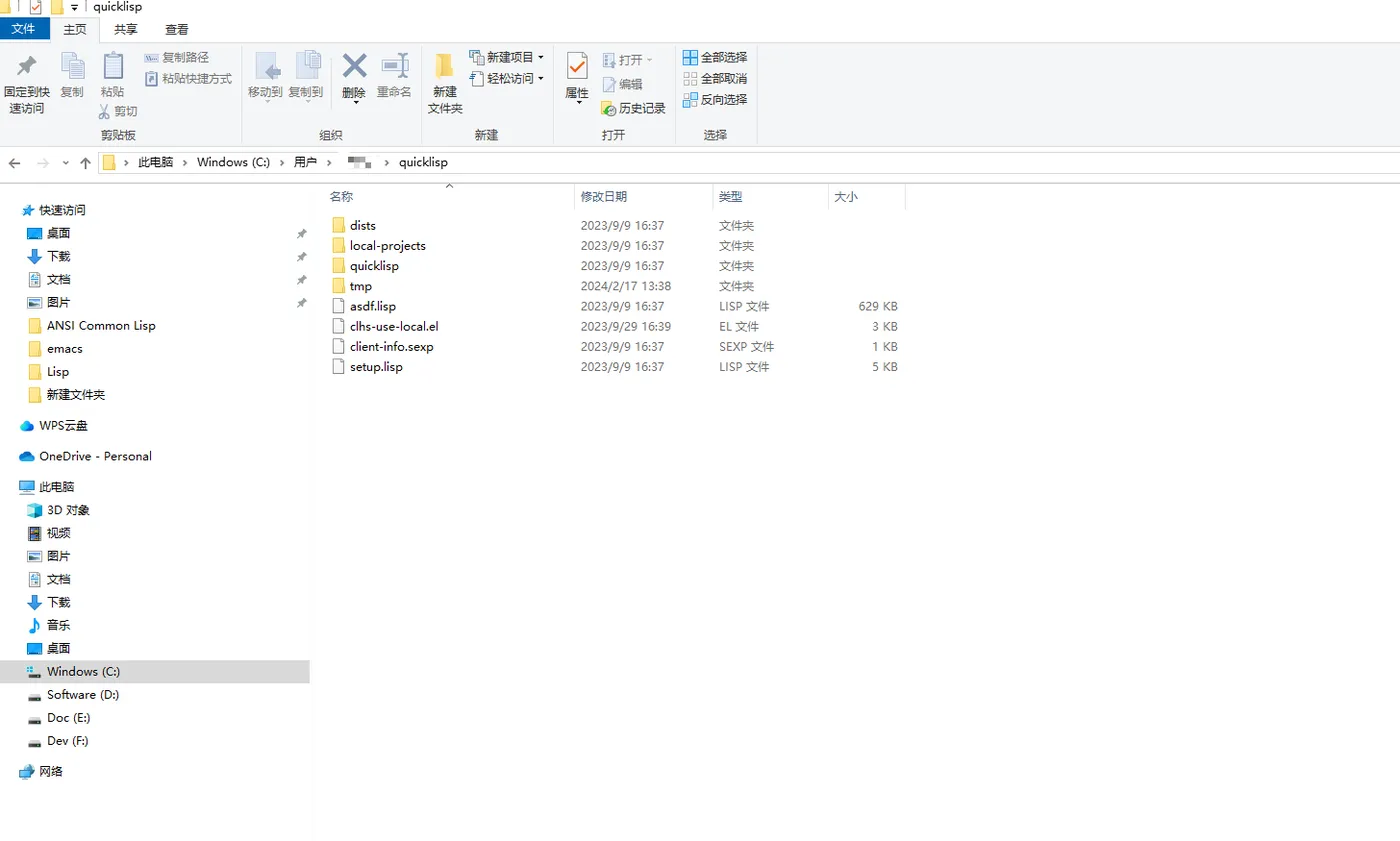Screen dimensions: 1400x841
Task: Click the quick access toolbar properties checkmark icon
Action: 36,7
